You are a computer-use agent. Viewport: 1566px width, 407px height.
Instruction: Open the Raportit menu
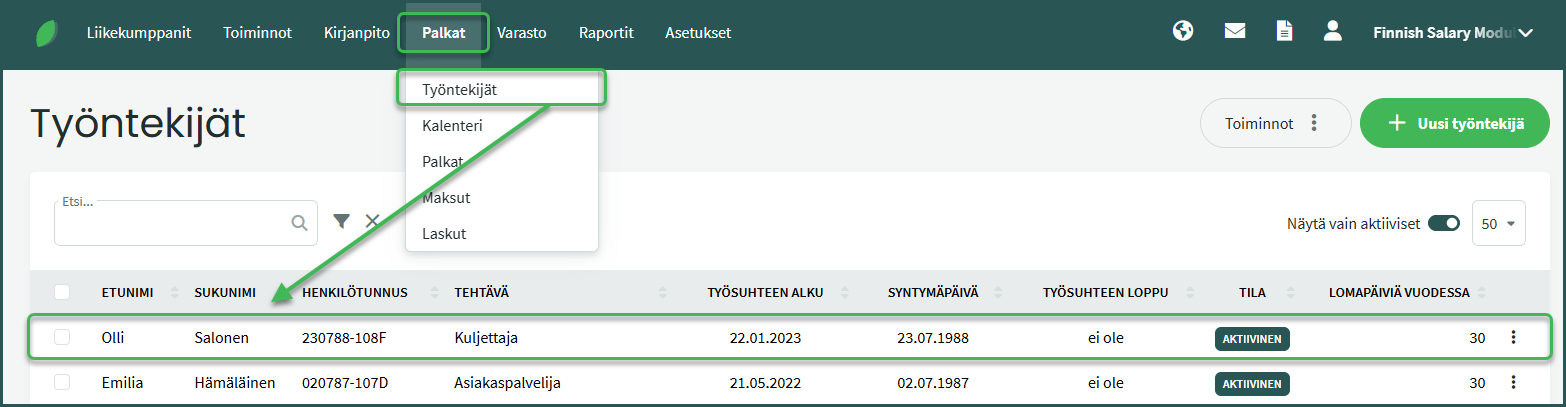click(606, 33)
